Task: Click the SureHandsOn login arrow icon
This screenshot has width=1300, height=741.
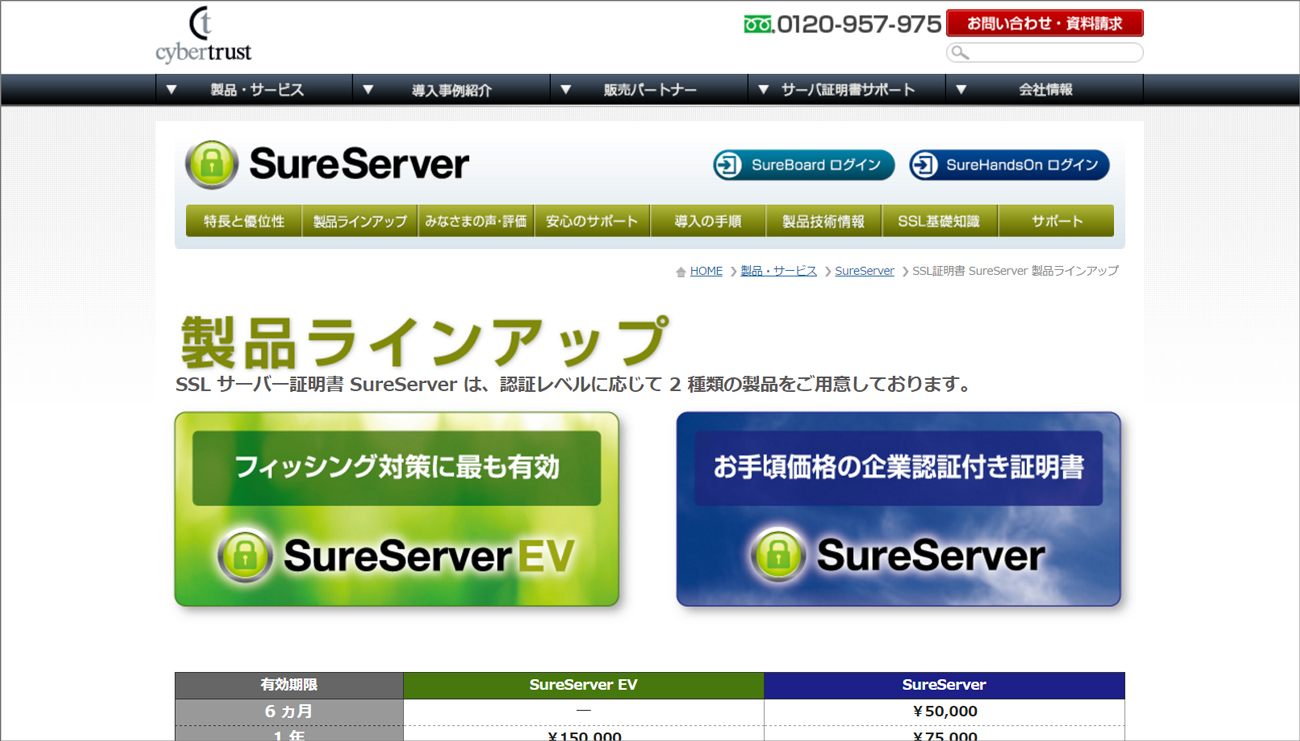Action: [924, 165]
